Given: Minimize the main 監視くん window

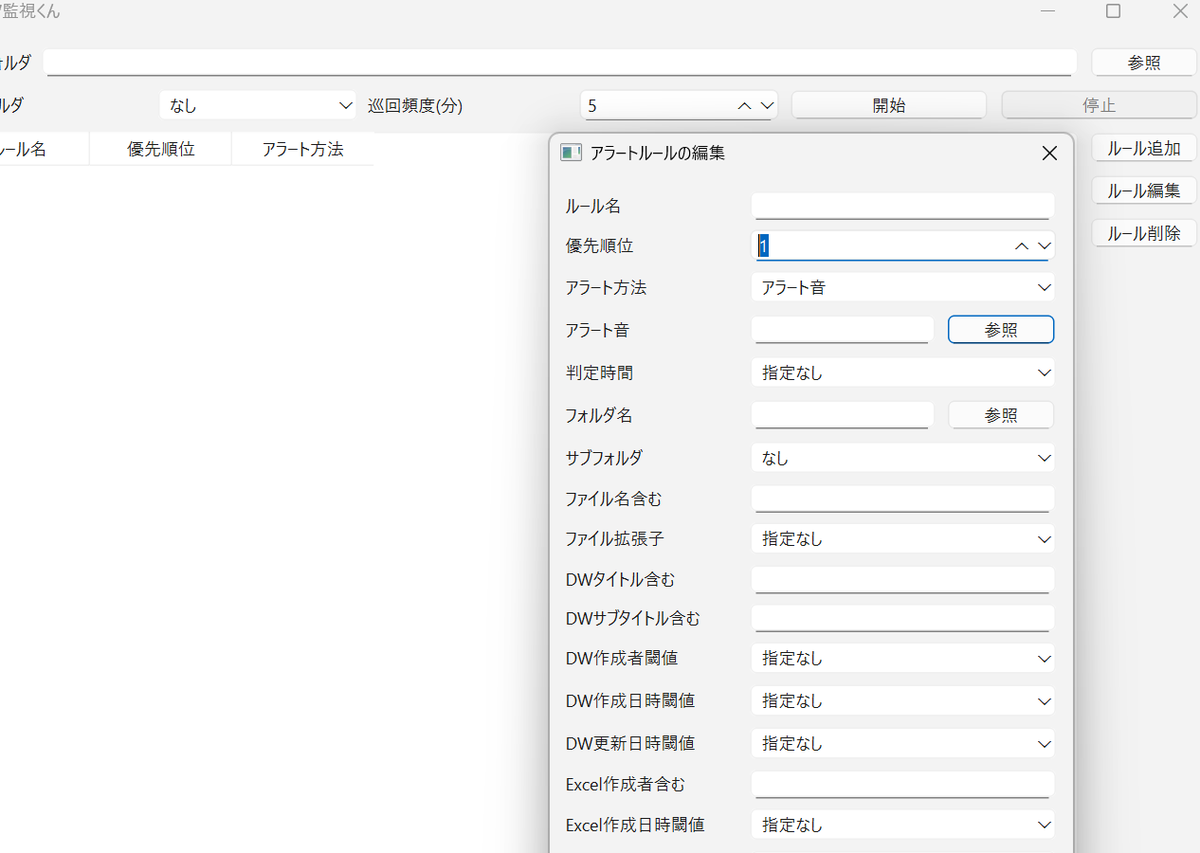Looking at the screenshot, I should [x=1048, y=11].
